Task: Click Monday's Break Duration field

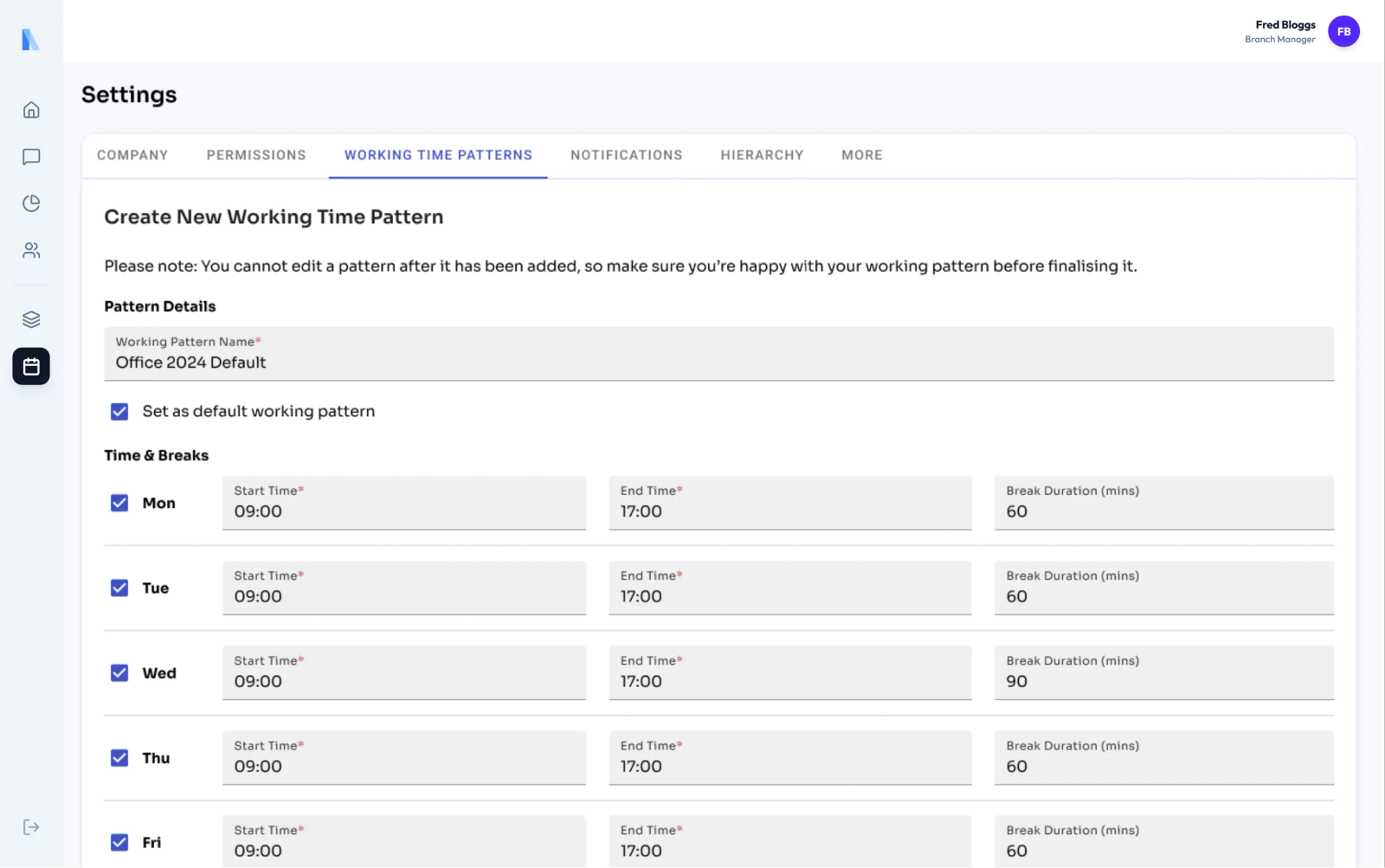Action: tap(1164, 503)
